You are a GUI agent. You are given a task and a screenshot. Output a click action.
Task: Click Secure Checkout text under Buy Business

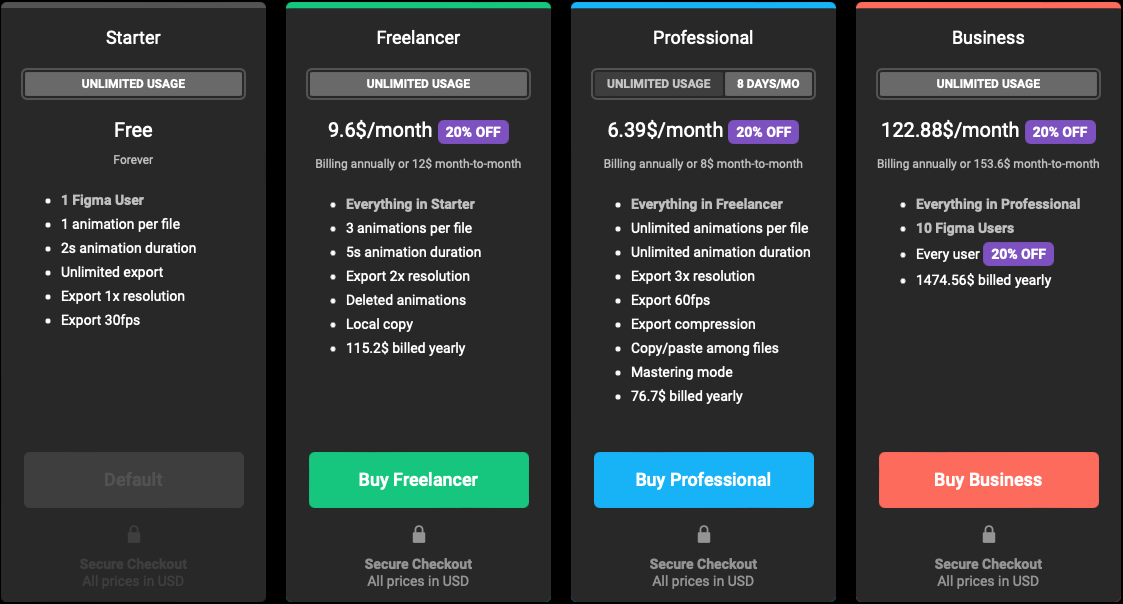[988, 564]
